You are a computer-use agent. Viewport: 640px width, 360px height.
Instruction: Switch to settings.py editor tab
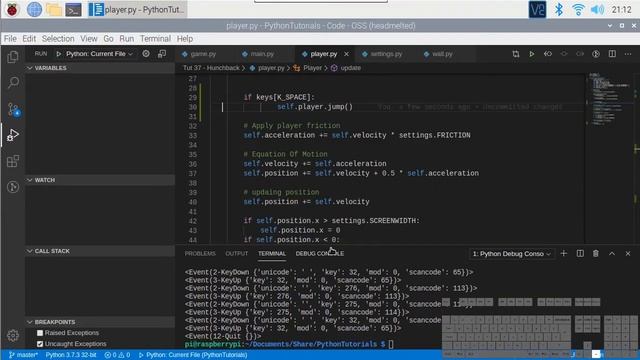tap(386, 54)
